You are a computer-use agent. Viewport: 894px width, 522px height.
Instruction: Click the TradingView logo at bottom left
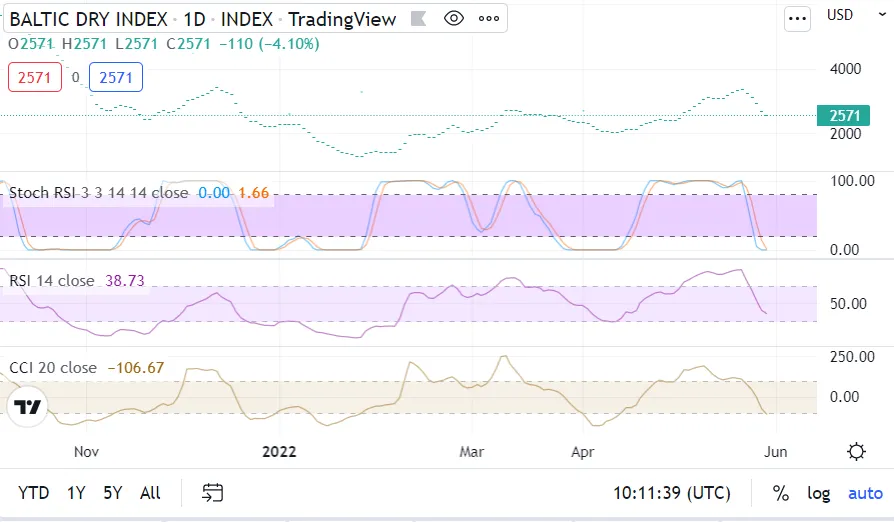coord(28,407)
